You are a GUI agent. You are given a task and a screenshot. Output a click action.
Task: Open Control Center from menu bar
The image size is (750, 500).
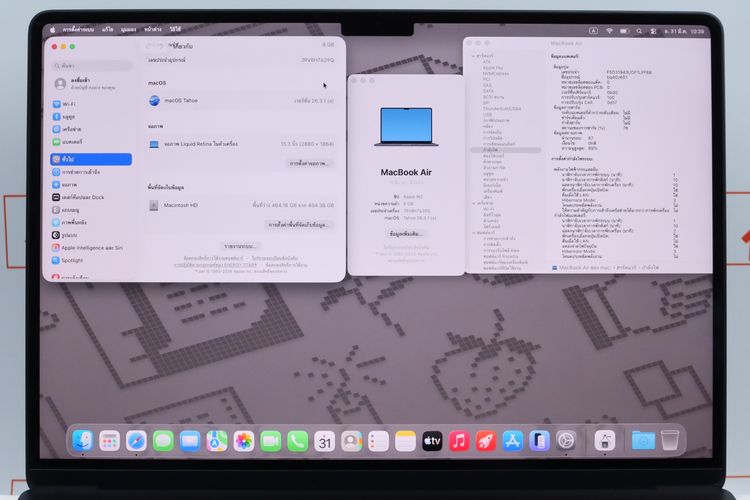click(653, 31)
